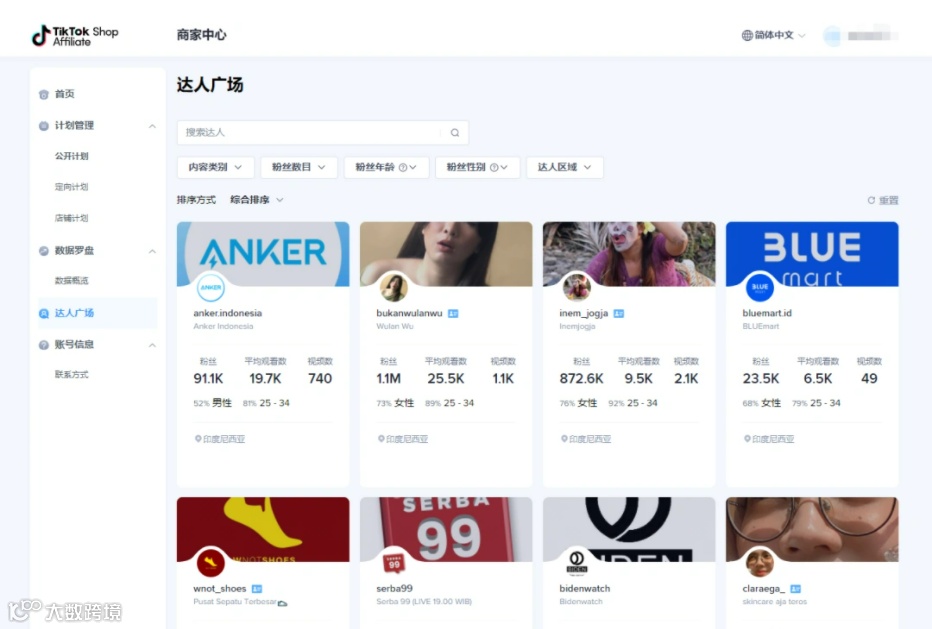Screen dimensions: 932x629
Task: Click the 搜索达人 search input field
Action: point(323,133)
